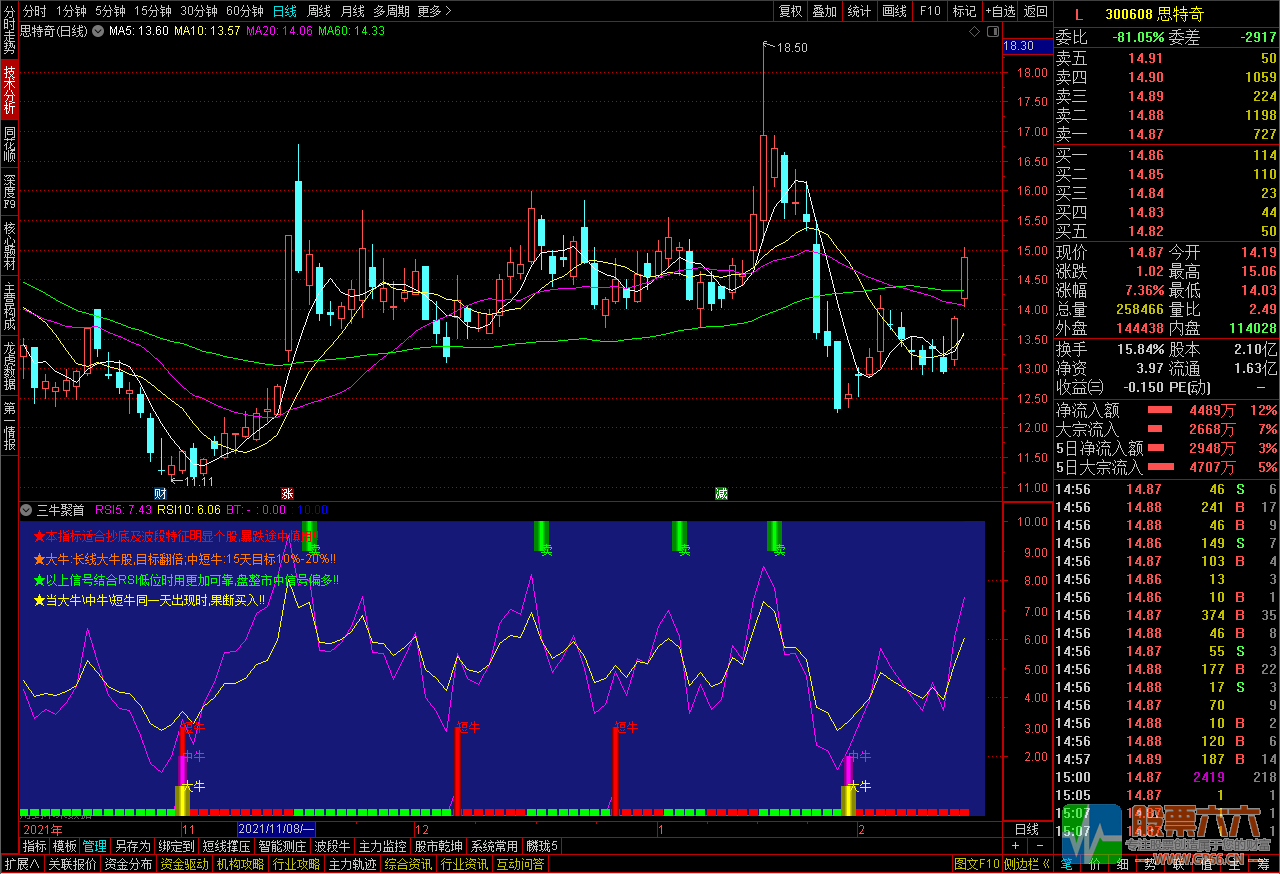Expand the 扩展 panel at bottom left
This screenshot has width=1280, height=874.
coord(22,864)
